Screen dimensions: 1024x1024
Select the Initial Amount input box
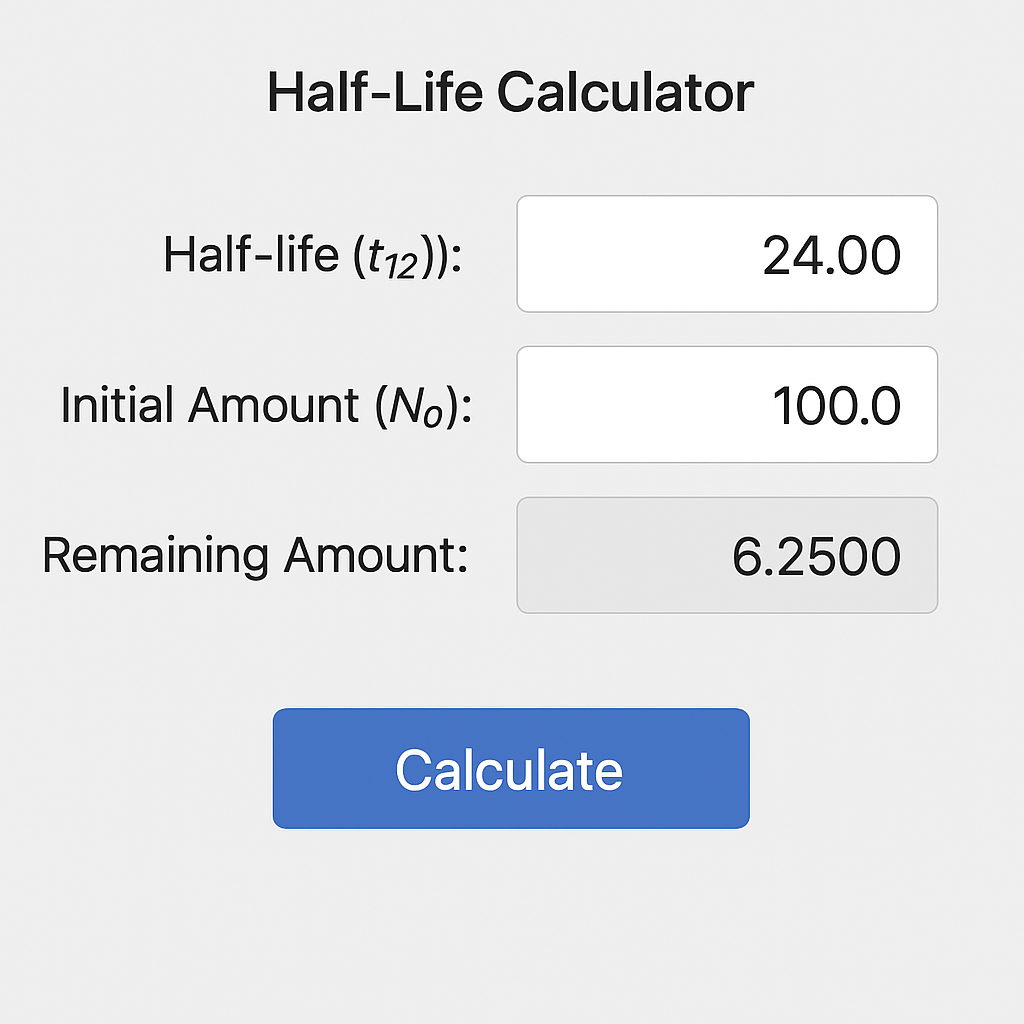pos(727,405)
